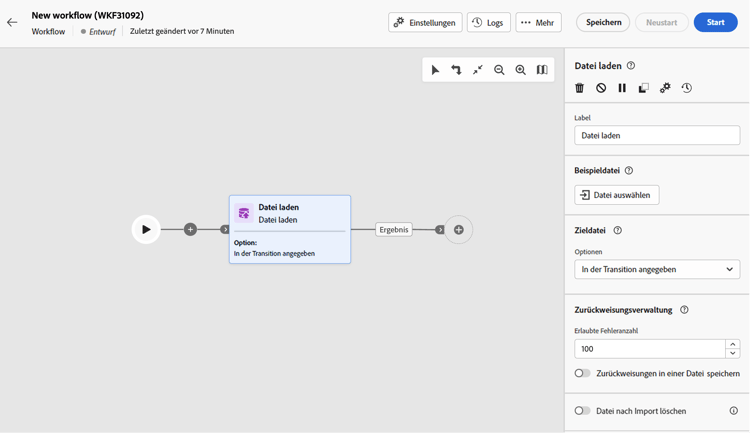Show the canvas overview map
Screen dimensions: 750x433
coord(542,70)
